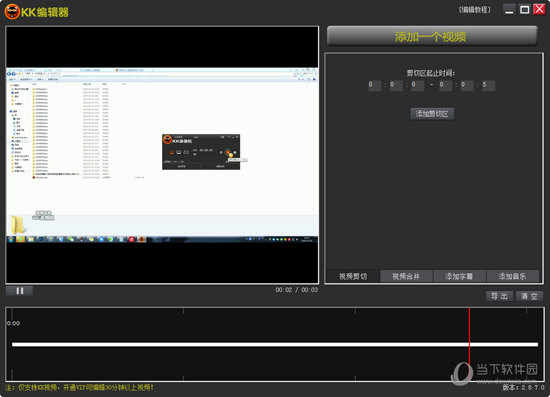This screenshot has width=550, height=397.
Task: Open the 编辑教程 tutorial link
Action: 475,10
